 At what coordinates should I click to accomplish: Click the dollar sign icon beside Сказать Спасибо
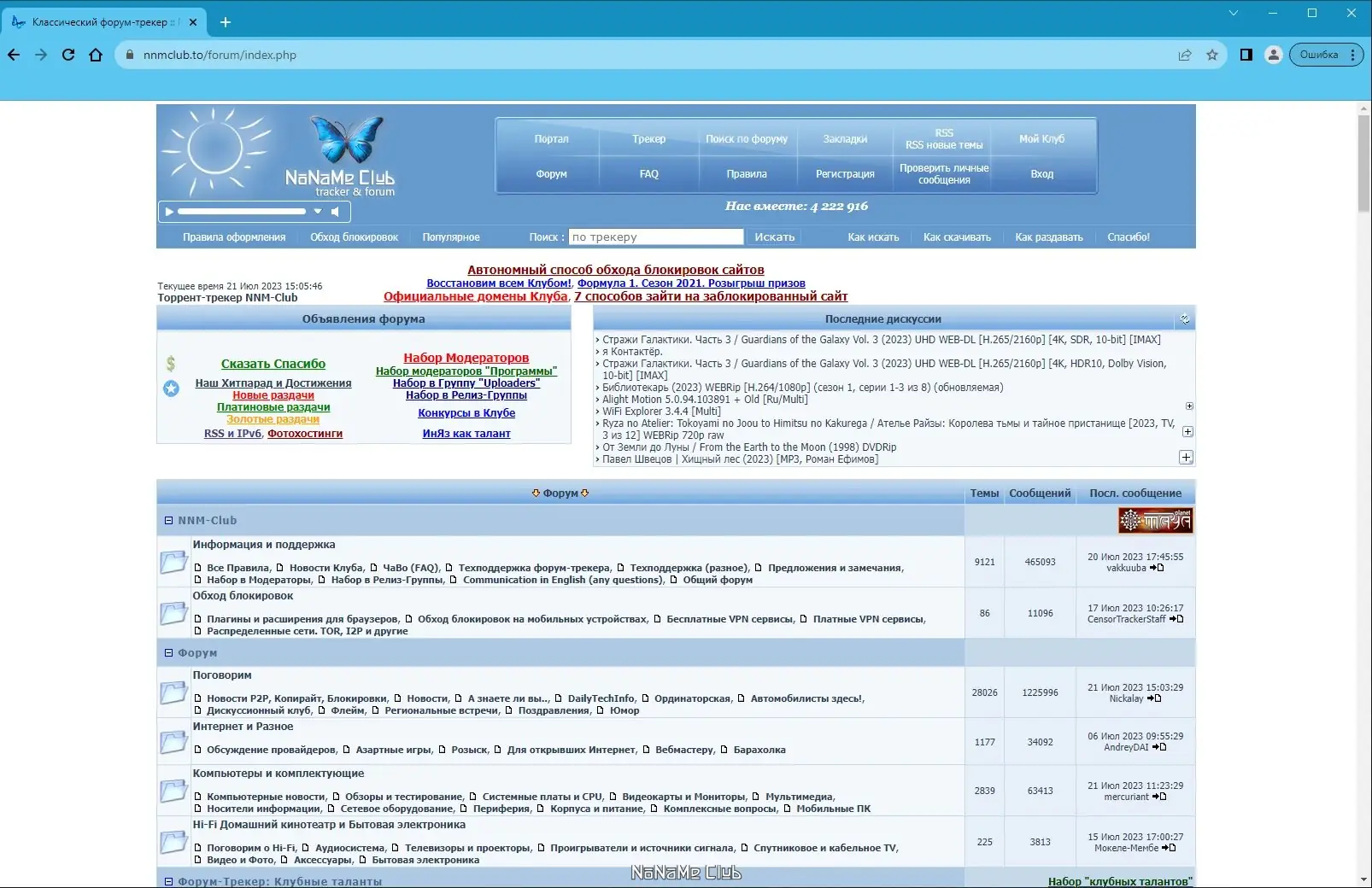[171, 364]
